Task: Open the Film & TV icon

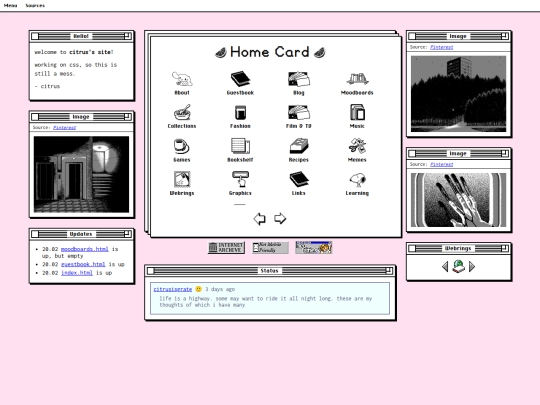Action: (299, 113)
